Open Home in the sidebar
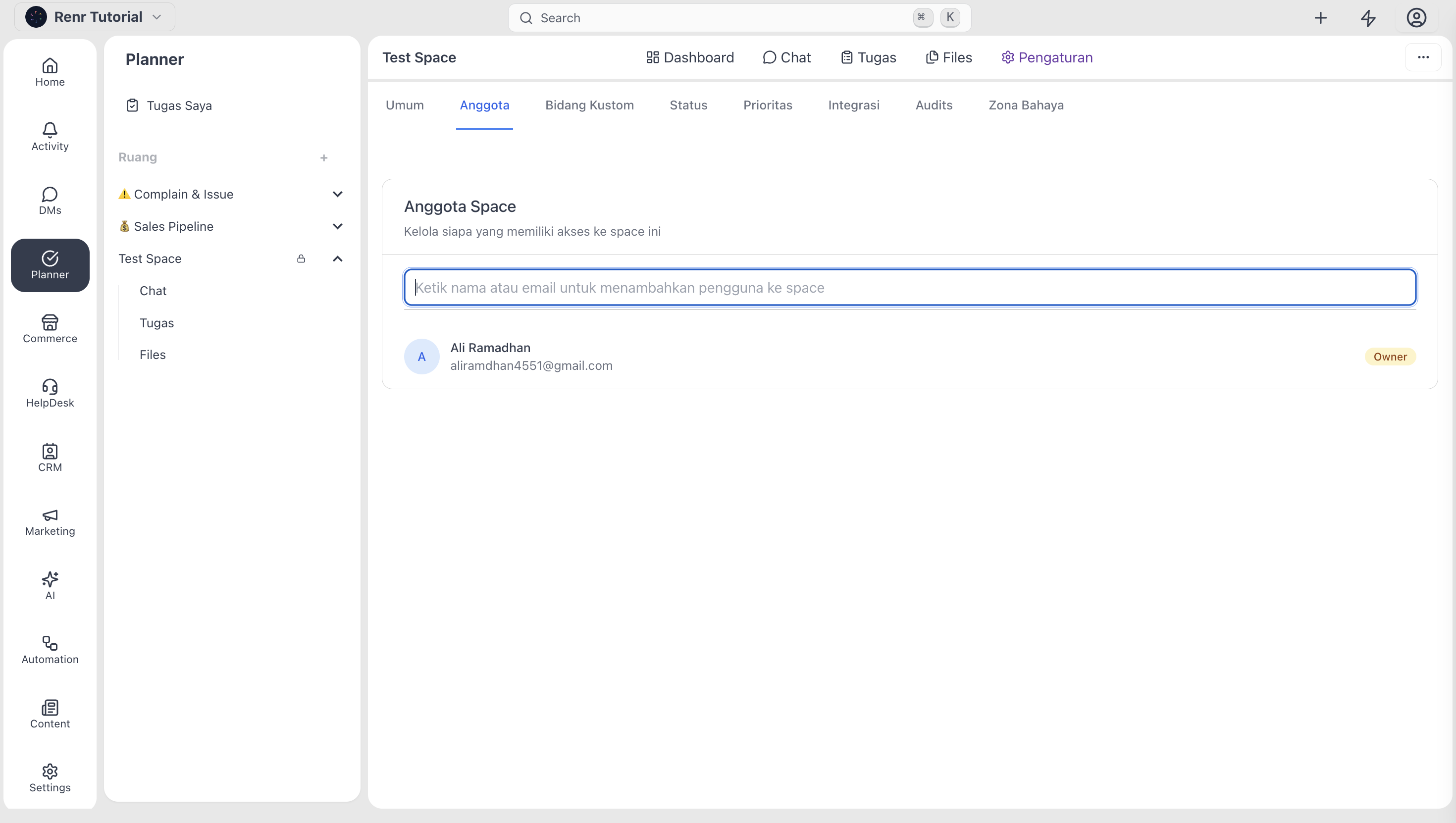This screenshot has width=1456, height=823. coord(50,72)
